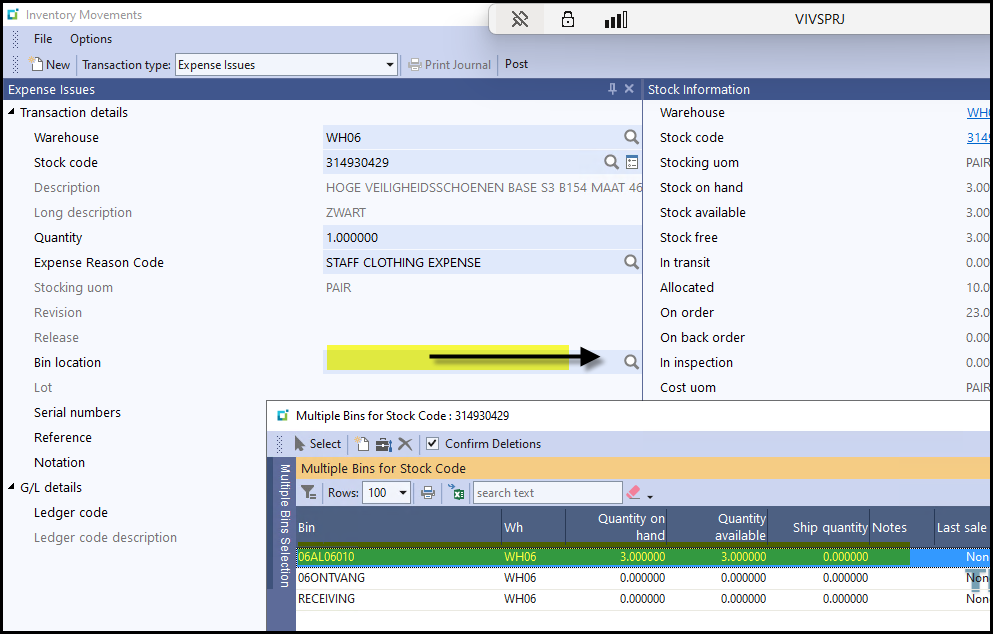Collapse the Transaction details section
993x634 pixels.
click(x=12, y=112)
